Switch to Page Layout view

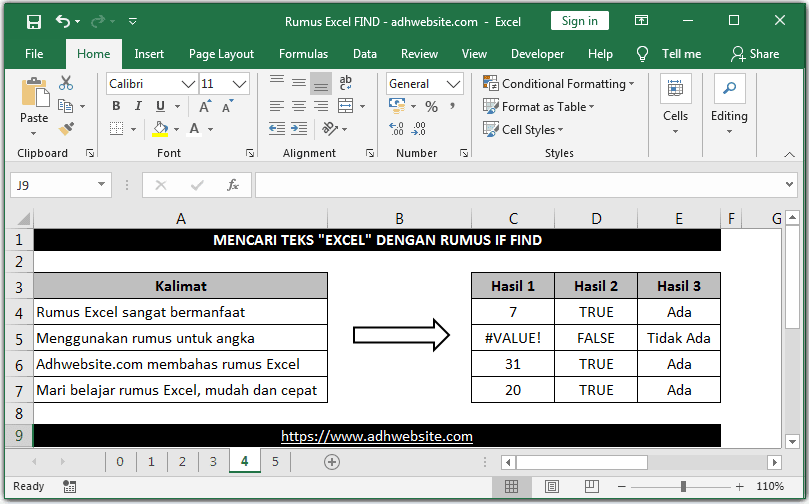[552, 486]
